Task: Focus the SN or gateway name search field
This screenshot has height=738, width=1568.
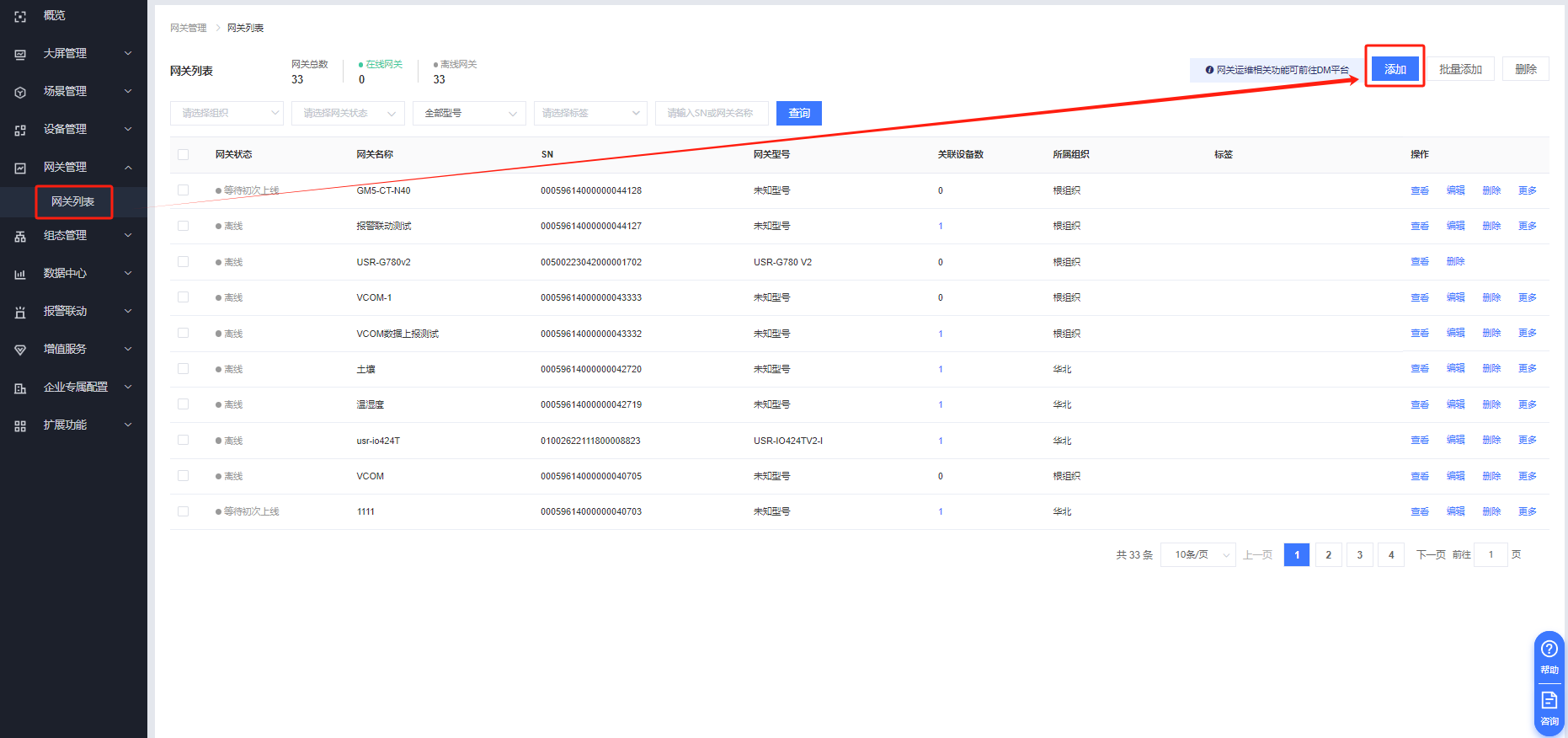Action: pos(712,113)
